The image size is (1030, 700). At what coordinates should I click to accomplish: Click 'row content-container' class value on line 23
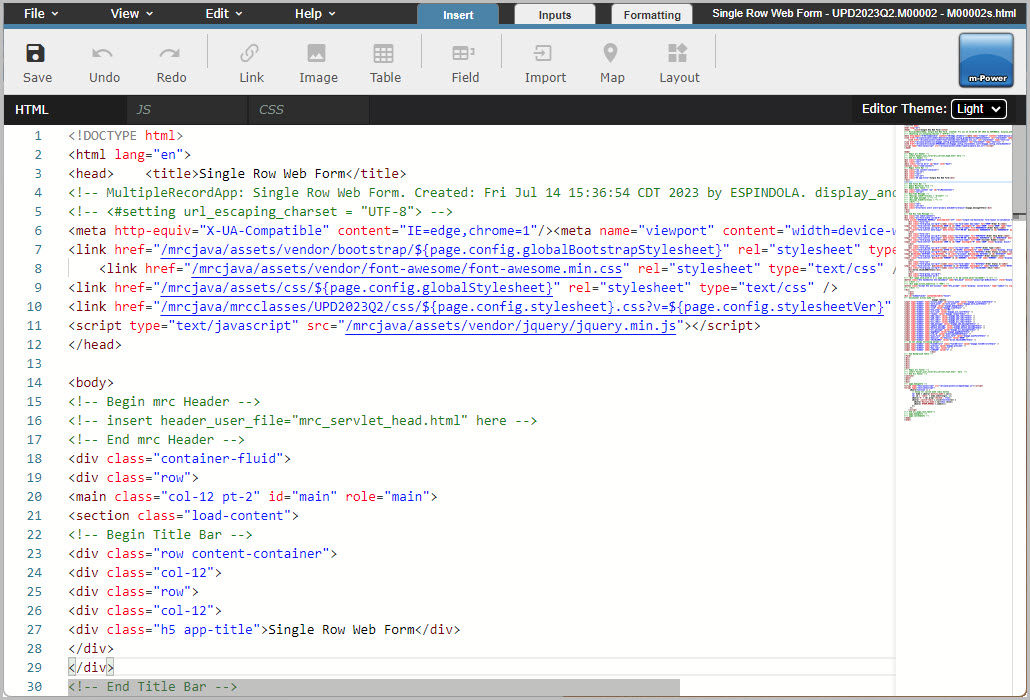[242, 554]
